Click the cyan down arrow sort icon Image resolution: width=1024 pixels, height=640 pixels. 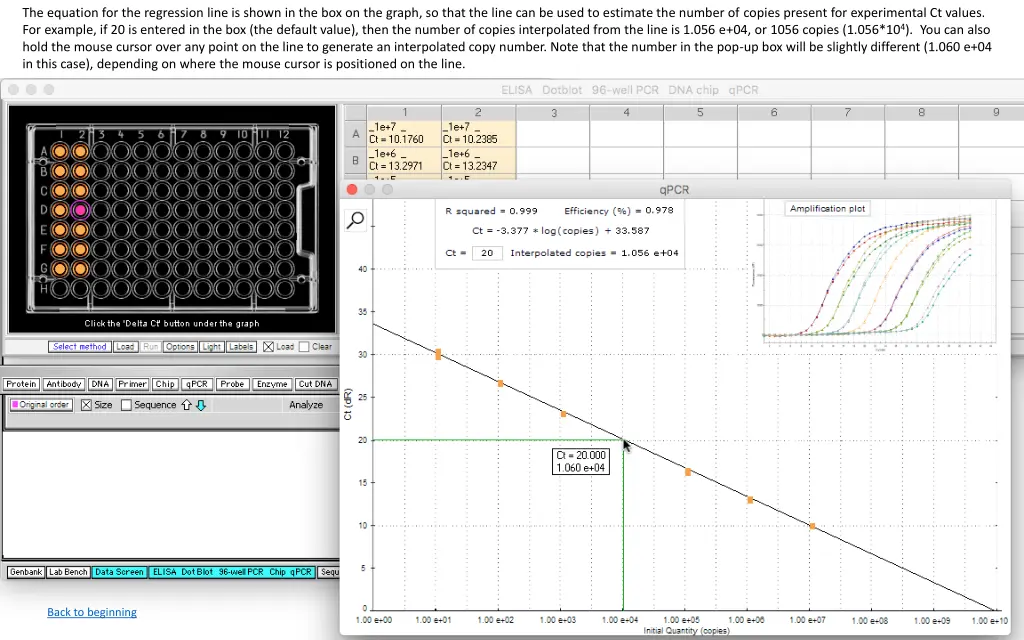pos(201,405)
